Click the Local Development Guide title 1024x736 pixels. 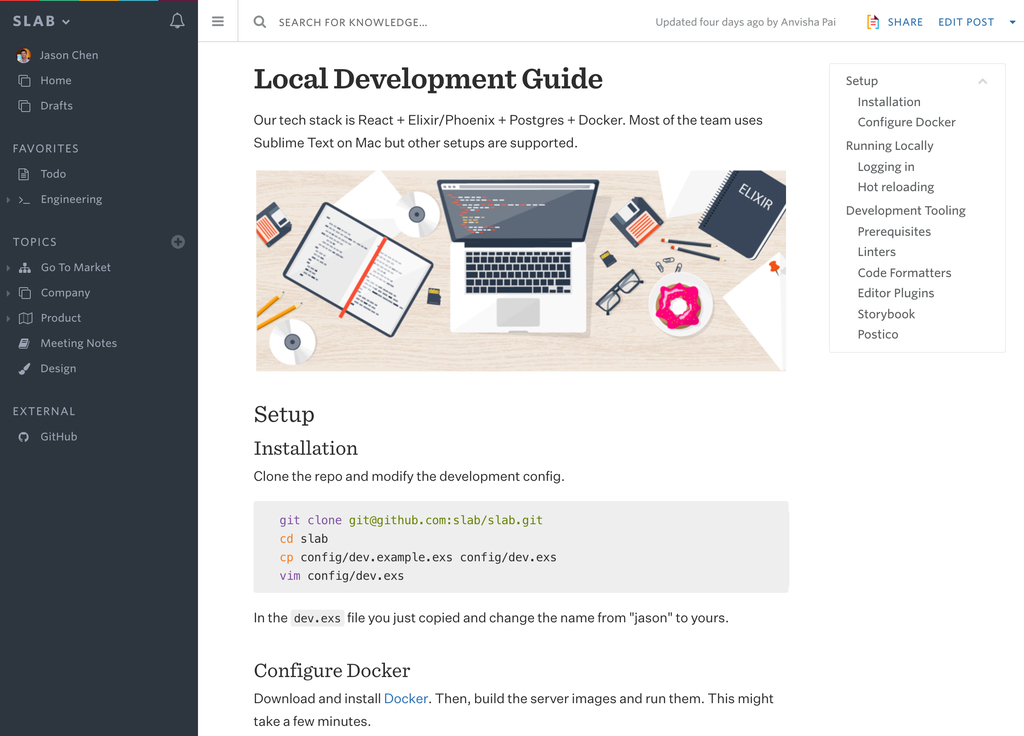[x=428, y=79]
